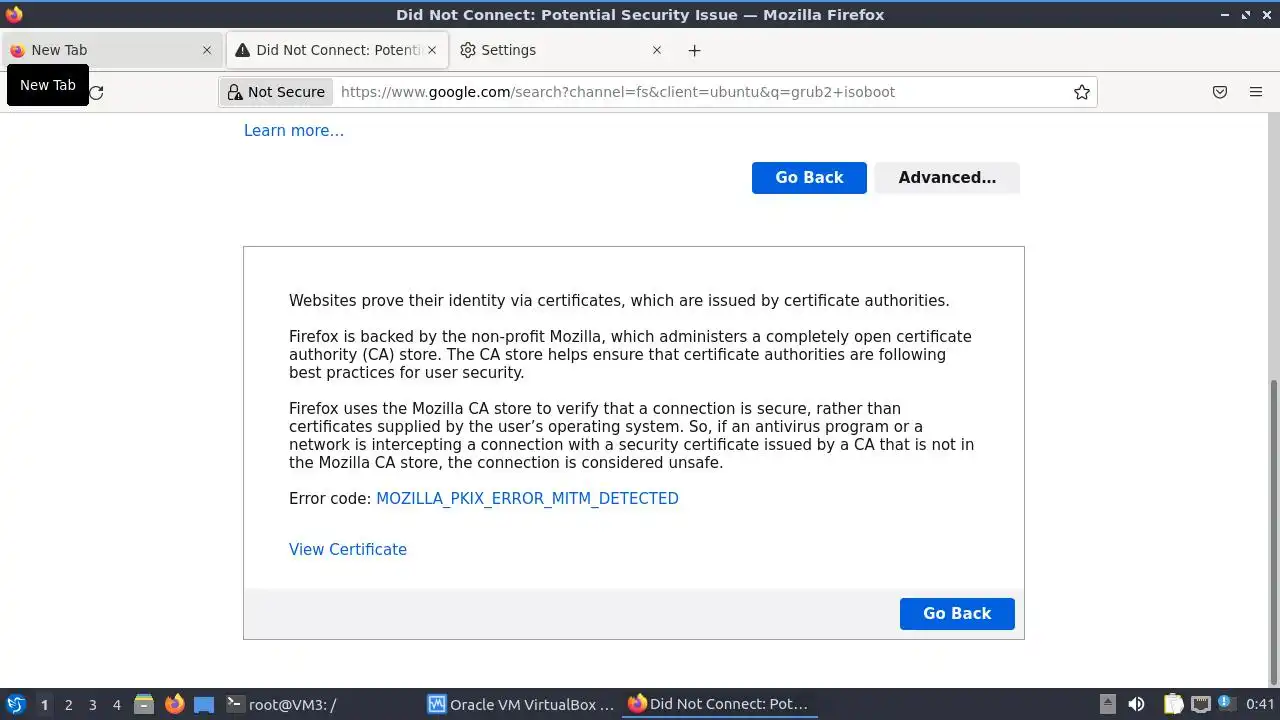Click the 0:41 clock

(1260, 704)
